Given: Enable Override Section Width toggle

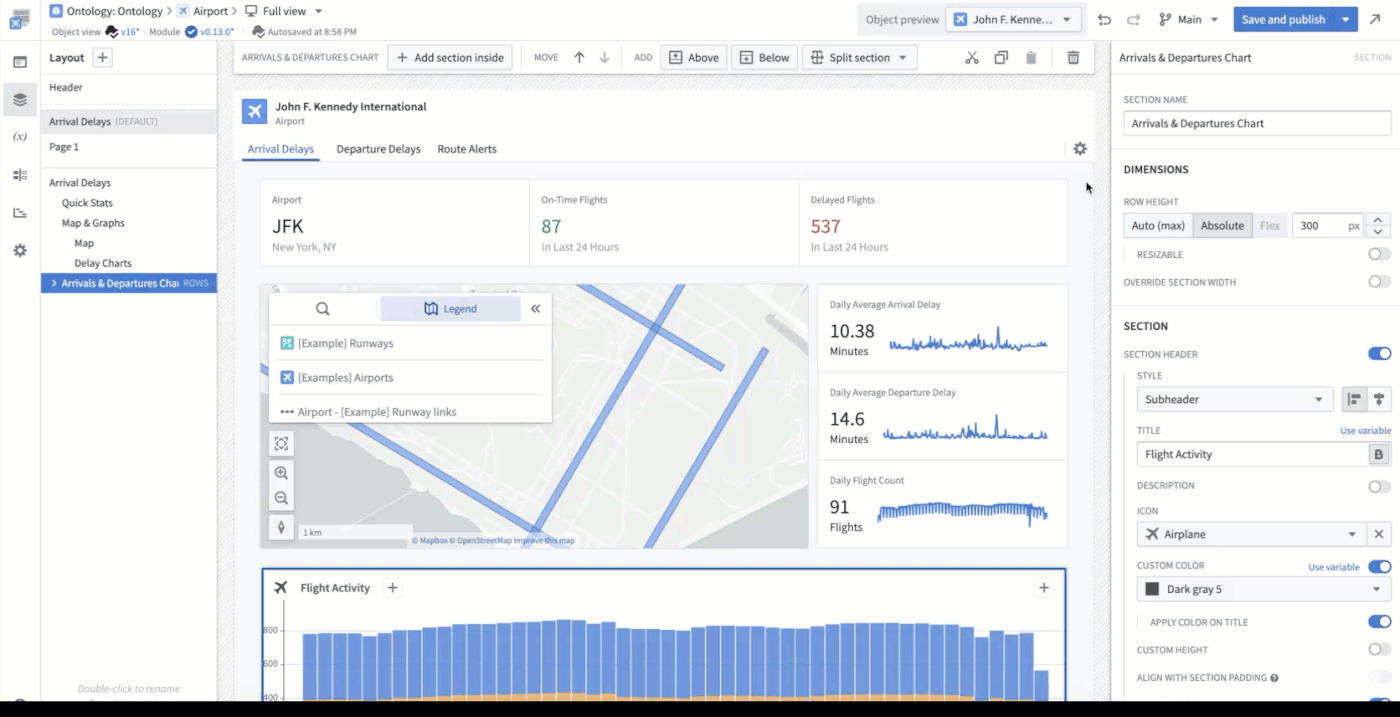Looking at the screenshot, I should click(x=1379, y=282).
